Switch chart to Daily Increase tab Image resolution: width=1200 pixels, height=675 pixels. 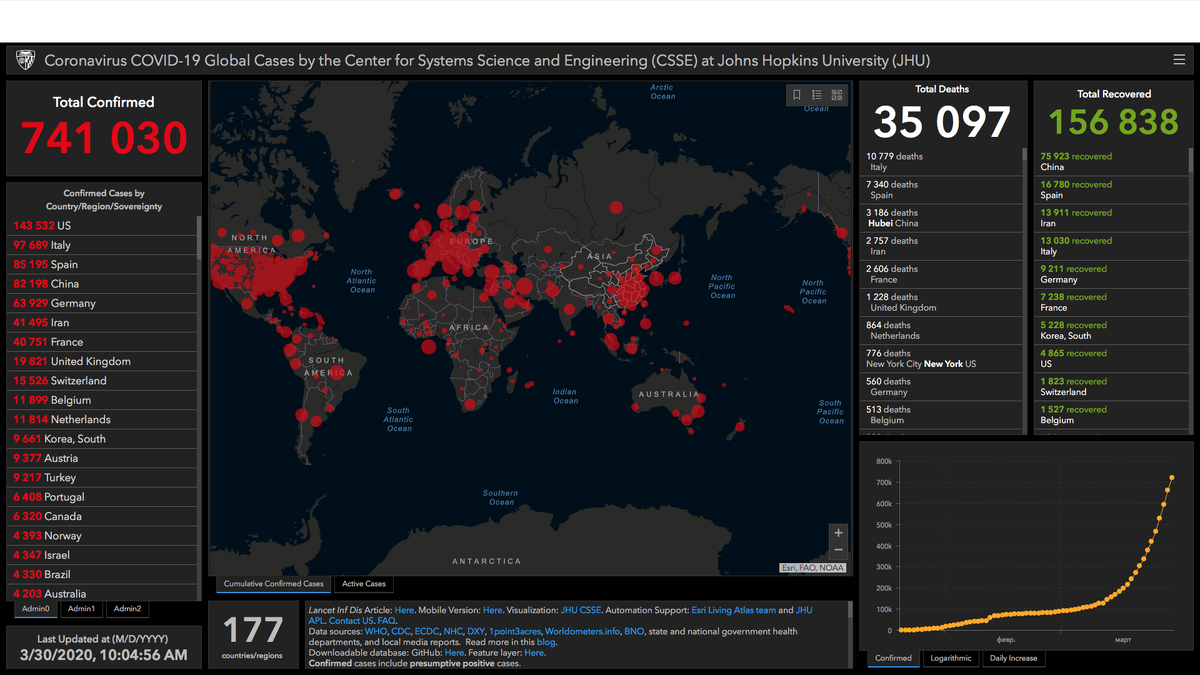coord(1013,658)
